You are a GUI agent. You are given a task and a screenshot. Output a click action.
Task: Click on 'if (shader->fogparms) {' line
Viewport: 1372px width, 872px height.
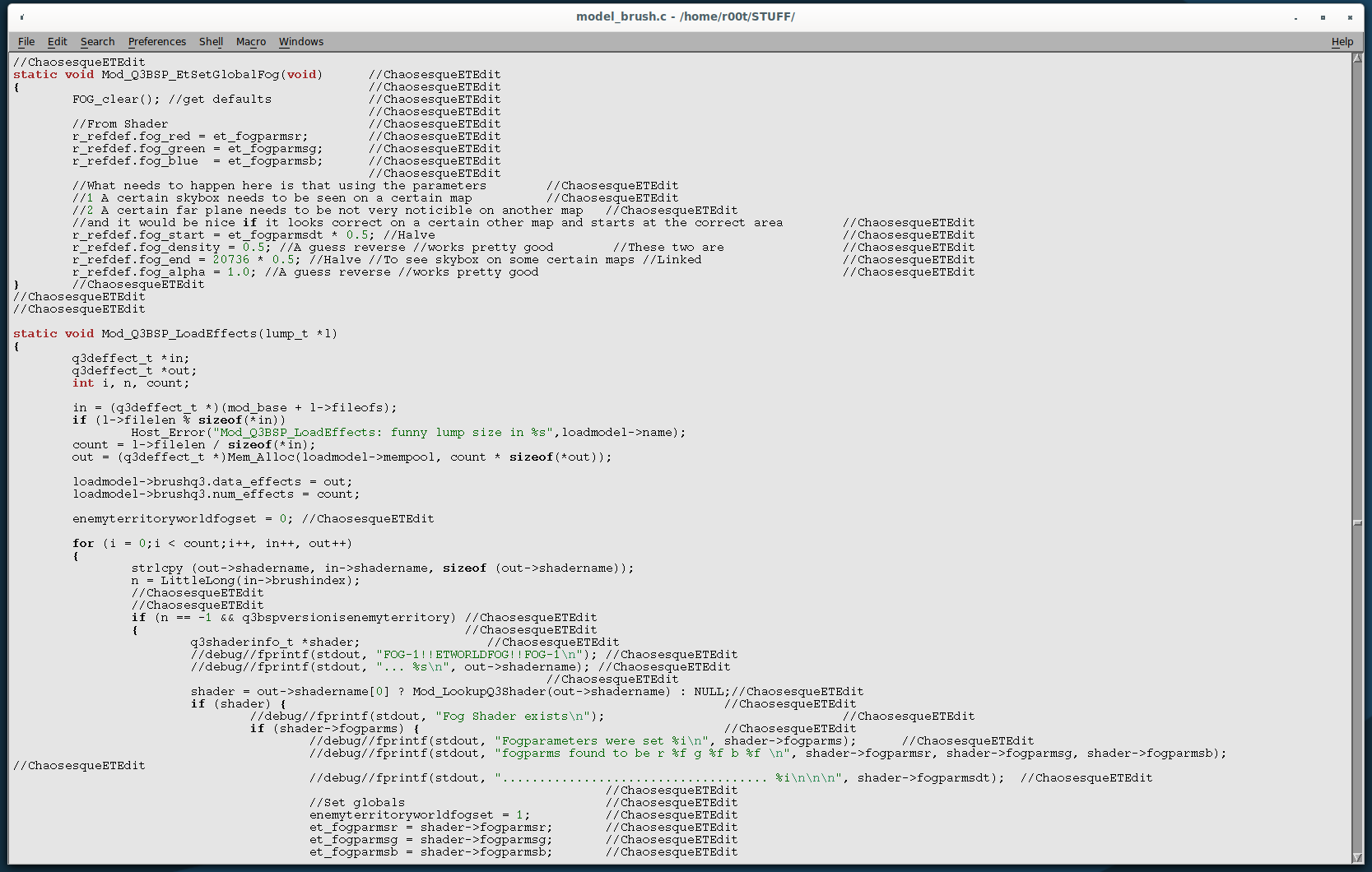pyautogui.click(x=335, y=729)
